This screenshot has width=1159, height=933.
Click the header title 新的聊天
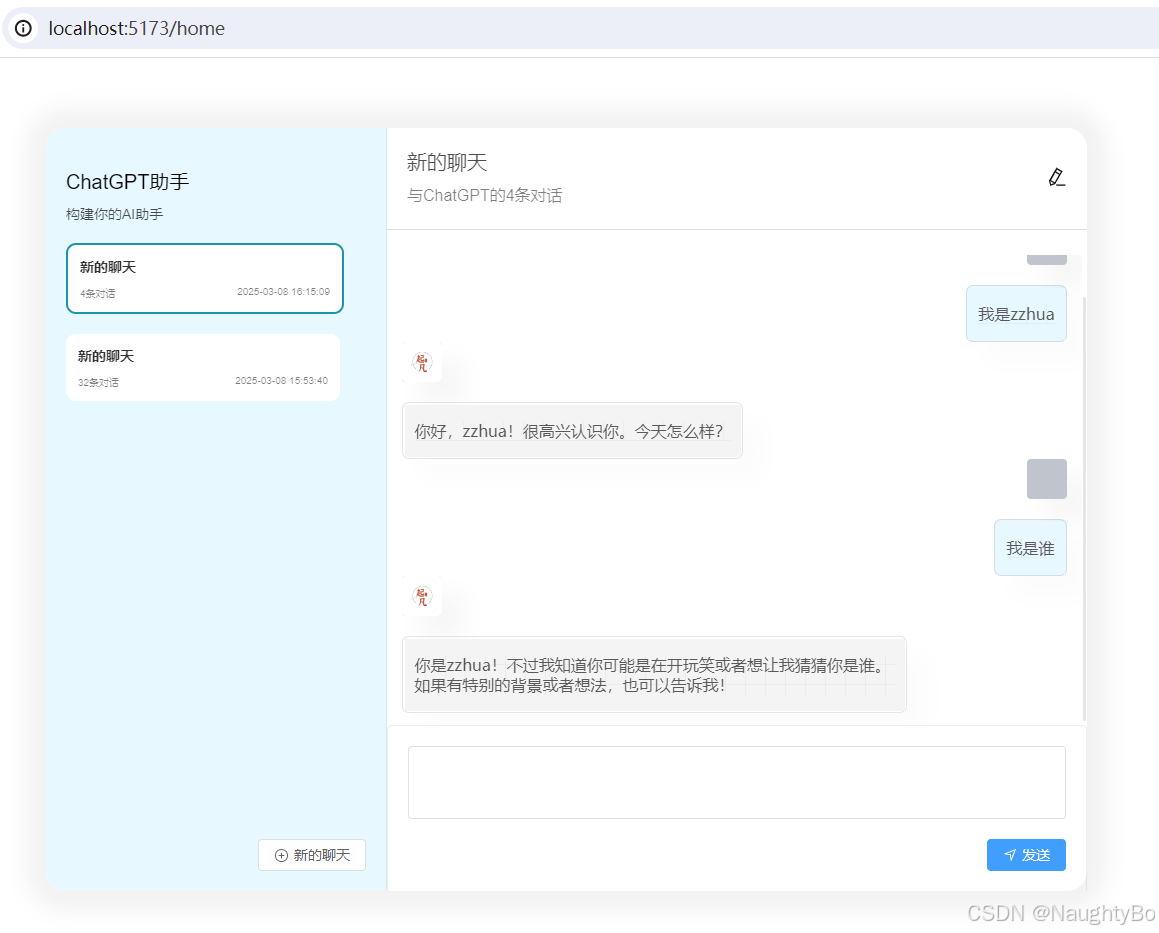tap(447, 163)
